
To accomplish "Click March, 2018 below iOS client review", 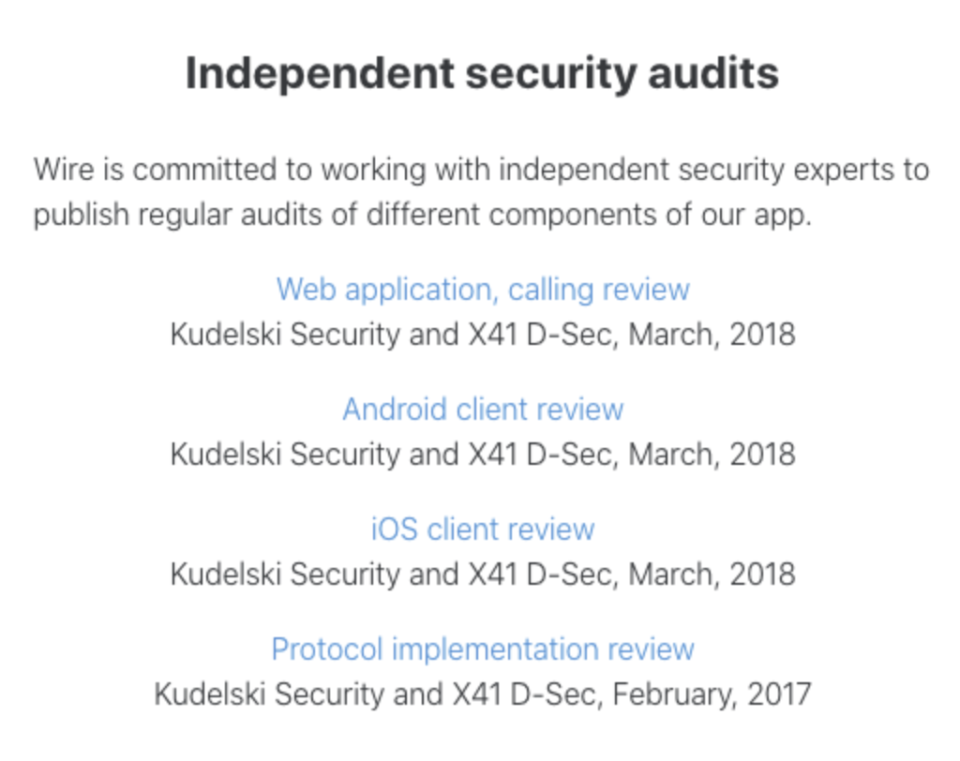I will 712,574.
